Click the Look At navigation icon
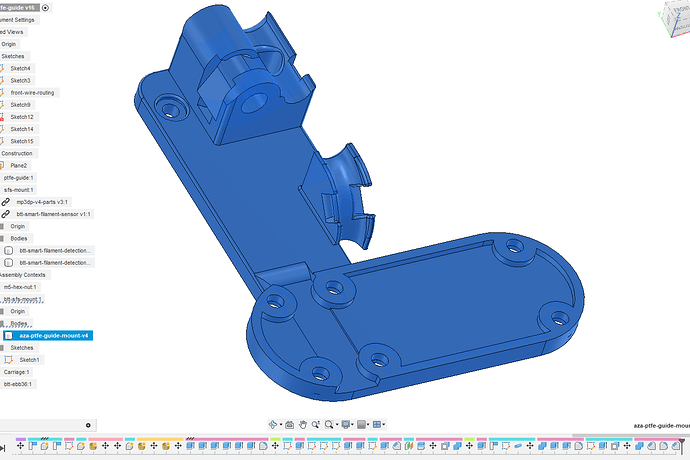 pyautogui.click(x=290, y=424)
